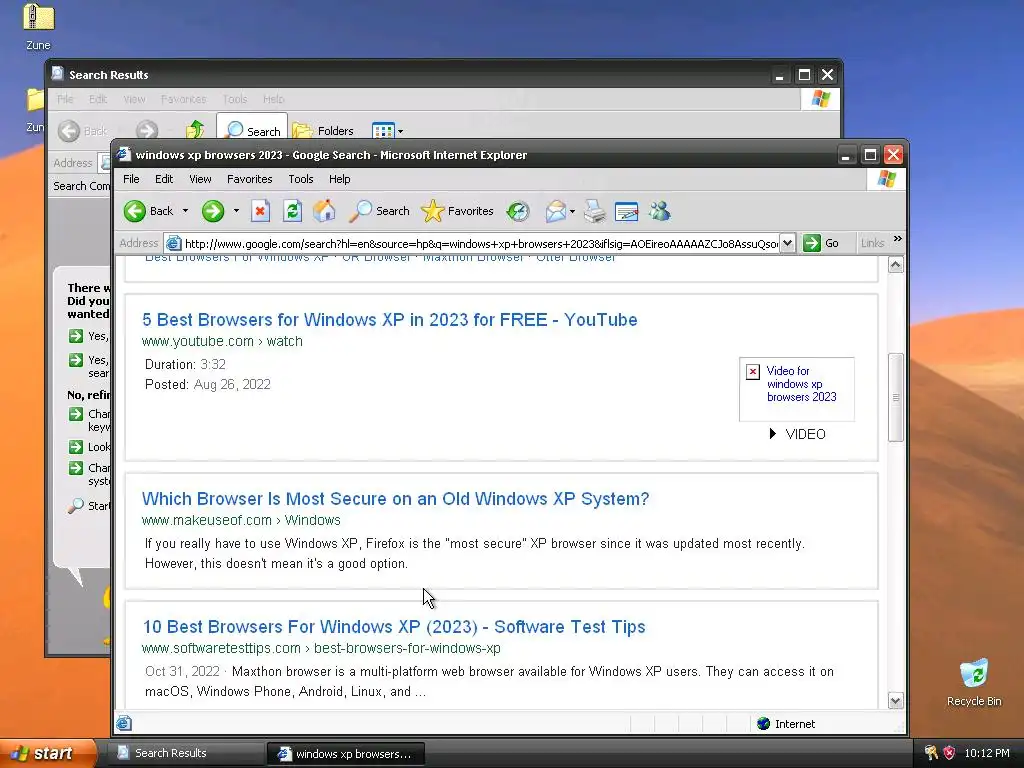Open the Favorites menu in Internet Explorer

[249, 179]
